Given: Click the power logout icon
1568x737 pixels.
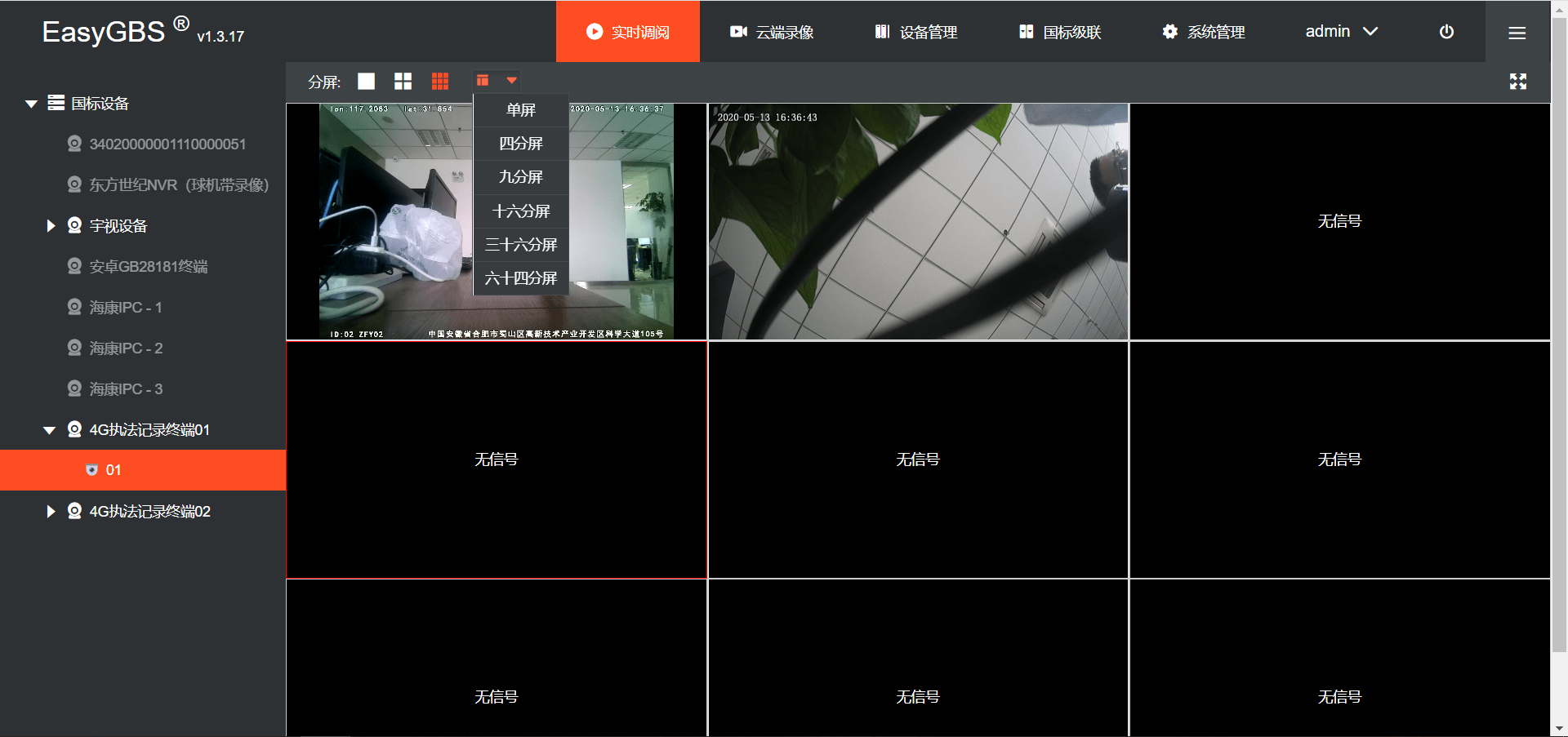Looking at the screenshot, I should (1446, 32).
